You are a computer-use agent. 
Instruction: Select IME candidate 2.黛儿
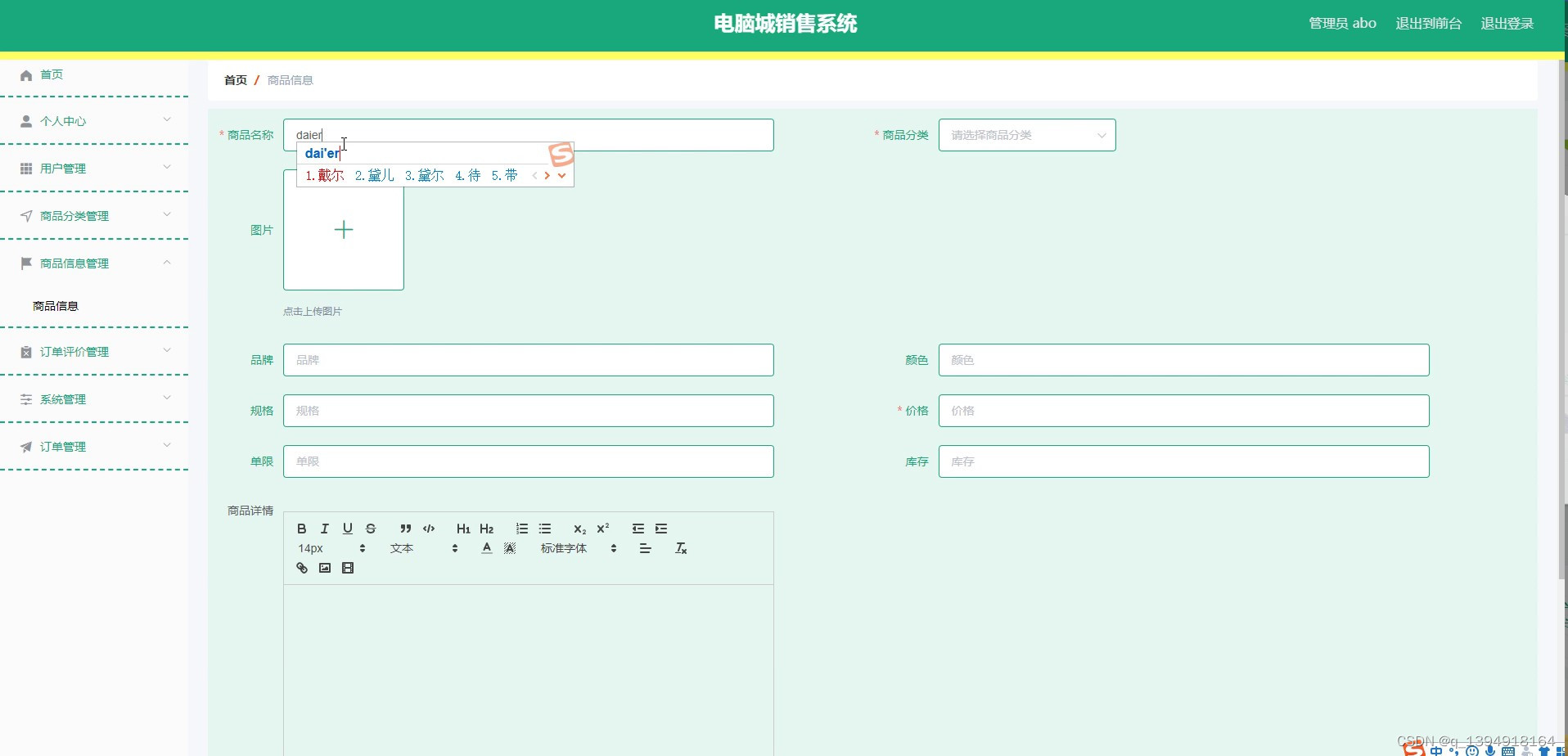point(374,175)
